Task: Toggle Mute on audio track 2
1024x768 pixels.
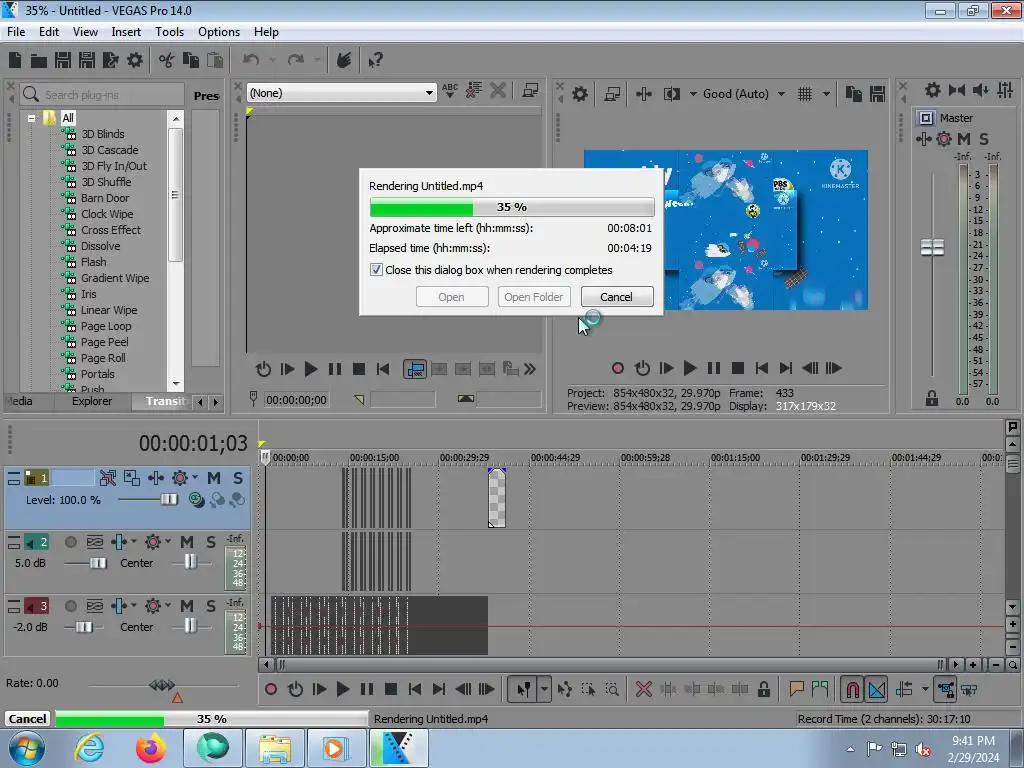Action: coord(187,542)
